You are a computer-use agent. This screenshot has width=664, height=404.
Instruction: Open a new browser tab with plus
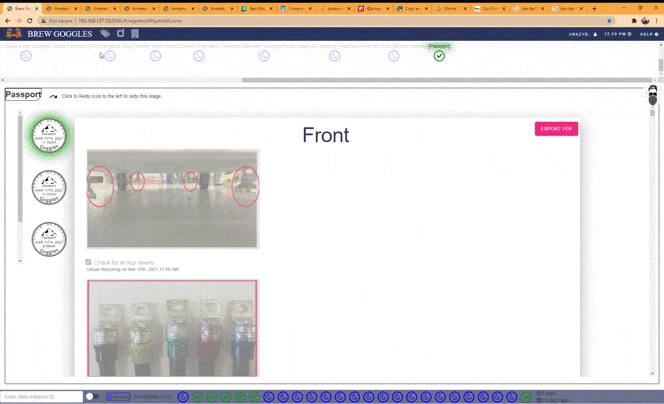pos(594,8)
